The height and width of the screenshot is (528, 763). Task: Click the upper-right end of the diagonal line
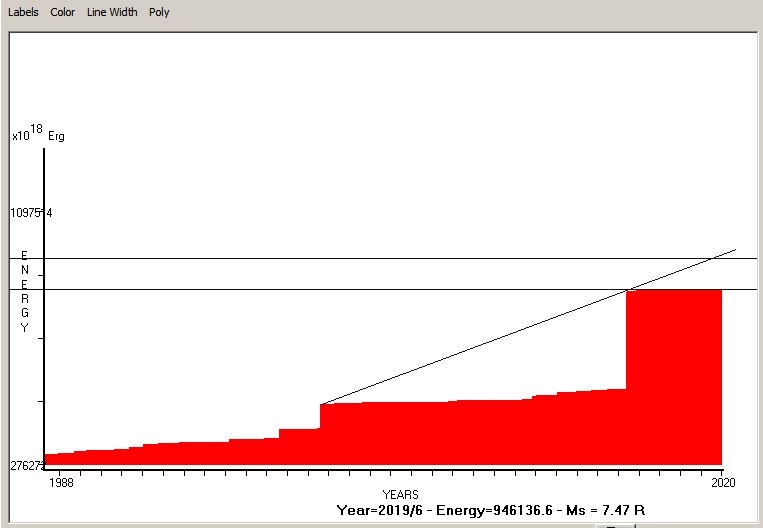(734, 250)
